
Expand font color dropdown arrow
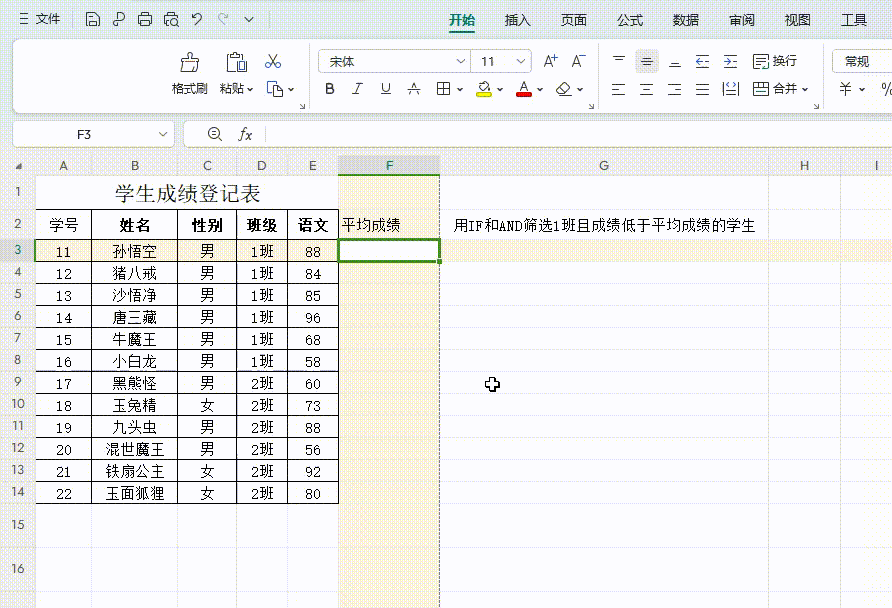(x=540, y=89)
